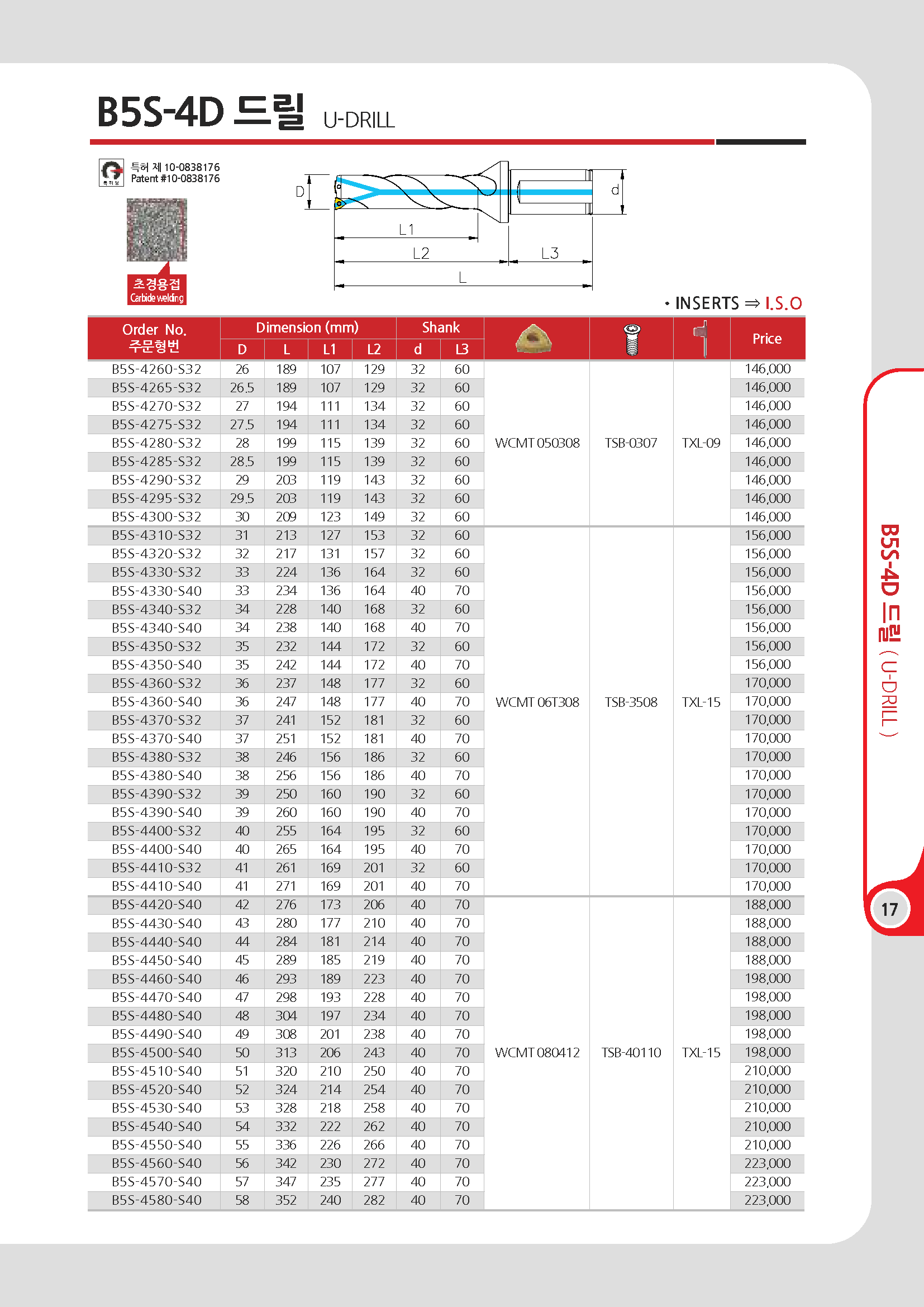Click the vertical B5S-4D U-DRILL side tab

point(890,630)
